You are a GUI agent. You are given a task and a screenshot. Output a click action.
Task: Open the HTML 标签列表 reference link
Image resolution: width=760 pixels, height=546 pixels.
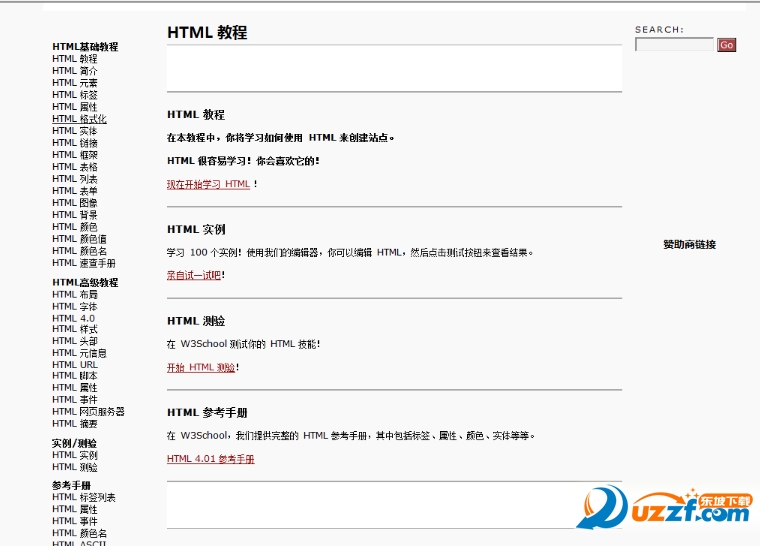84,498
